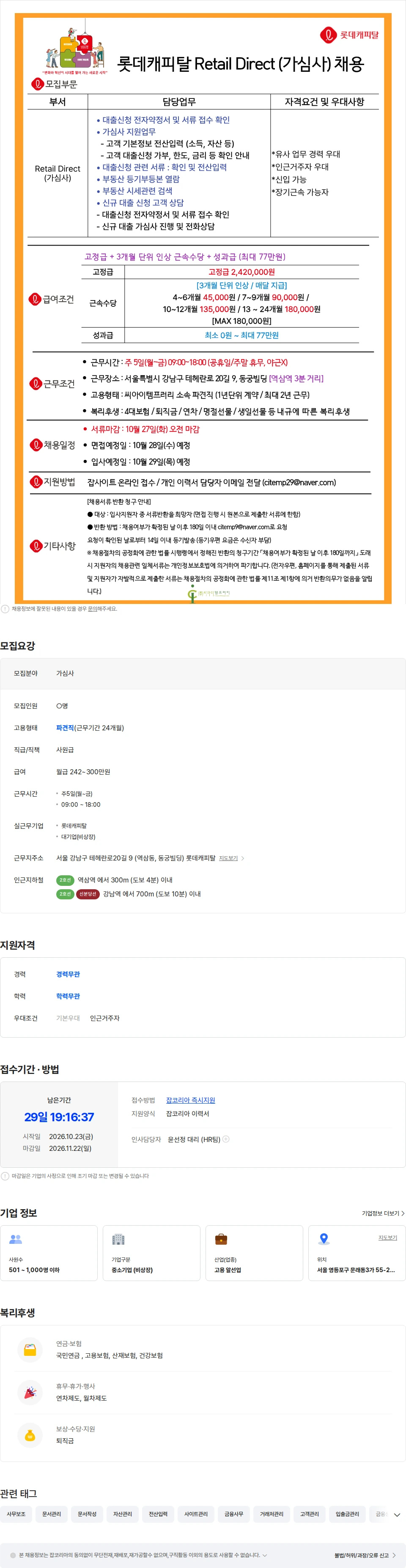Click the 2026.11.22(일) deadline date
The image size is (406, 1568).
(x=70, y=1149)
